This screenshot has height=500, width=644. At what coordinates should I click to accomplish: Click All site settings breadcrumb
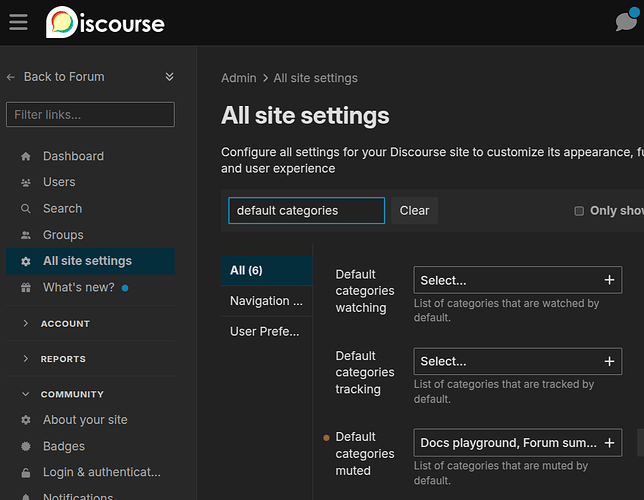315,78
